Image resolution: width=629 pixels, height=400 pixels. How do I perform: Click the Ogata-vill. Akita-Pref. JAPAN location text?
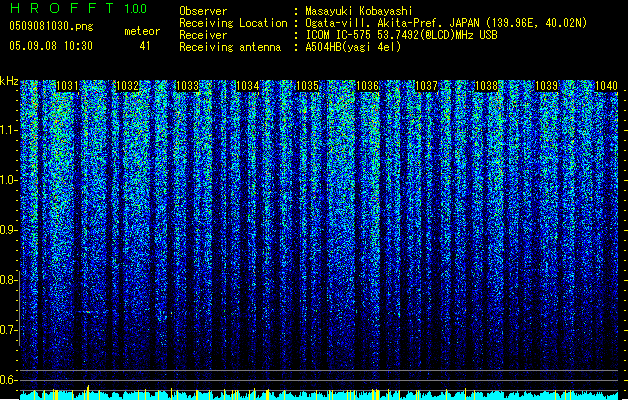pyautogui.click(x=446, y=23)
